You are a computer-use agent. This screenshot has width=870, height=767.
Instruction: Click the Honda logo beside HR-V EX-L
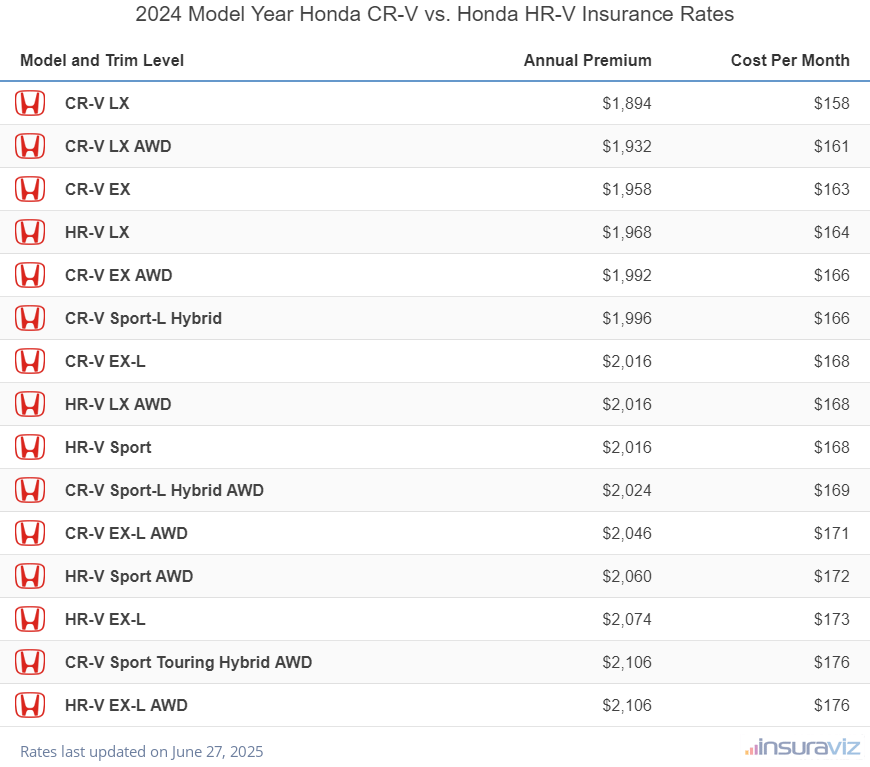(x=30, y=619)
